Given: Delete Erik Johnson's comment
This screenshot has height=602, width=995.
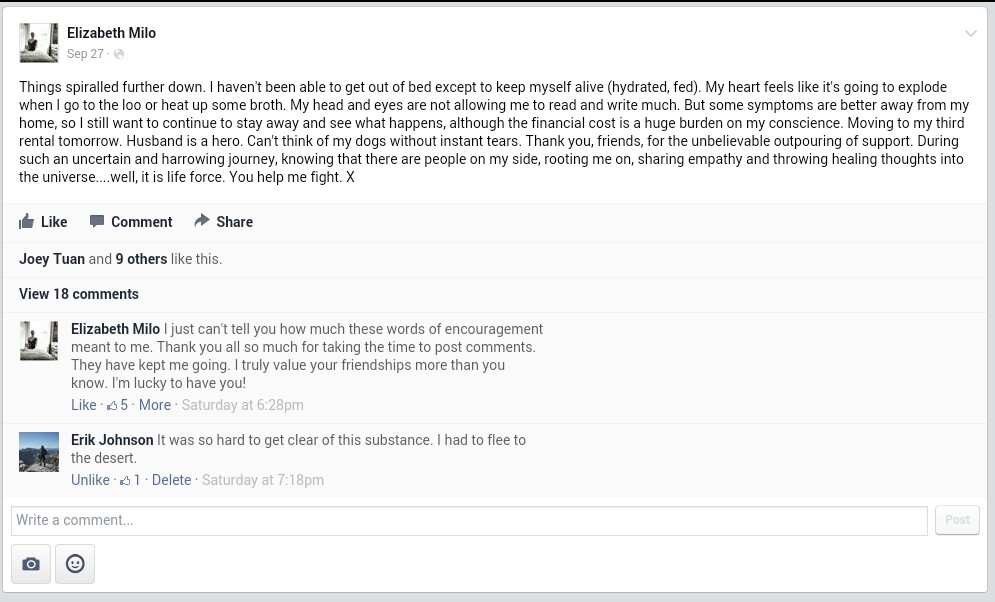Looking at the screenshot, I should pyautogui.click(x=171, y=480).
